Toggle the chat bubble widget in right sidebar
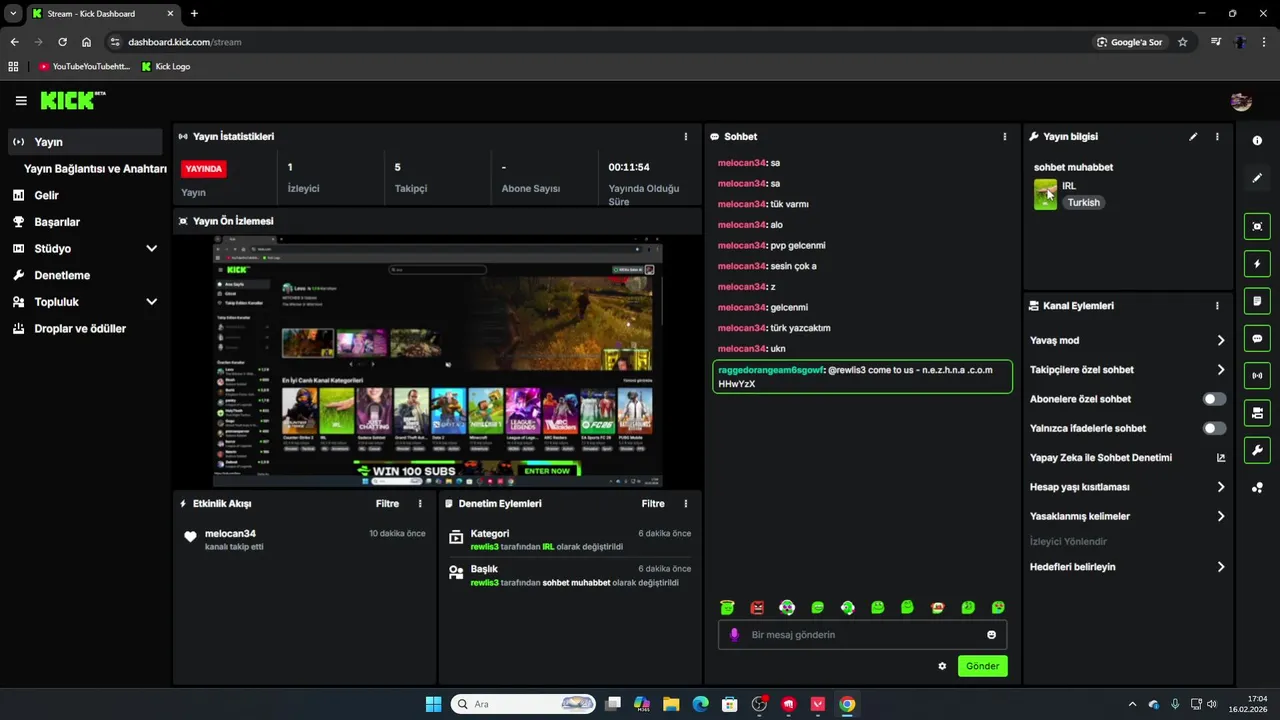The height and width of the screenshot is (720, 1280). pyautogui.click(x=1257, y=338)
